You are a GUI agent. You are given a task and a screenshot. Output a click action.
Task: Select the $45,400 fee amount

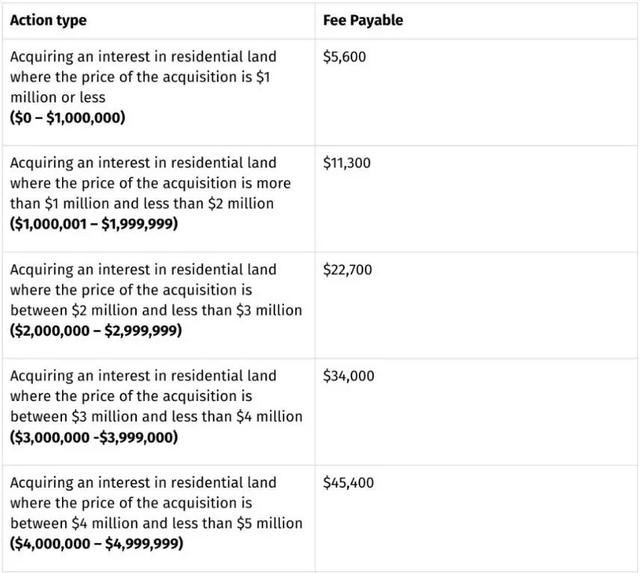pyautogui.click(x=349, y=482)
